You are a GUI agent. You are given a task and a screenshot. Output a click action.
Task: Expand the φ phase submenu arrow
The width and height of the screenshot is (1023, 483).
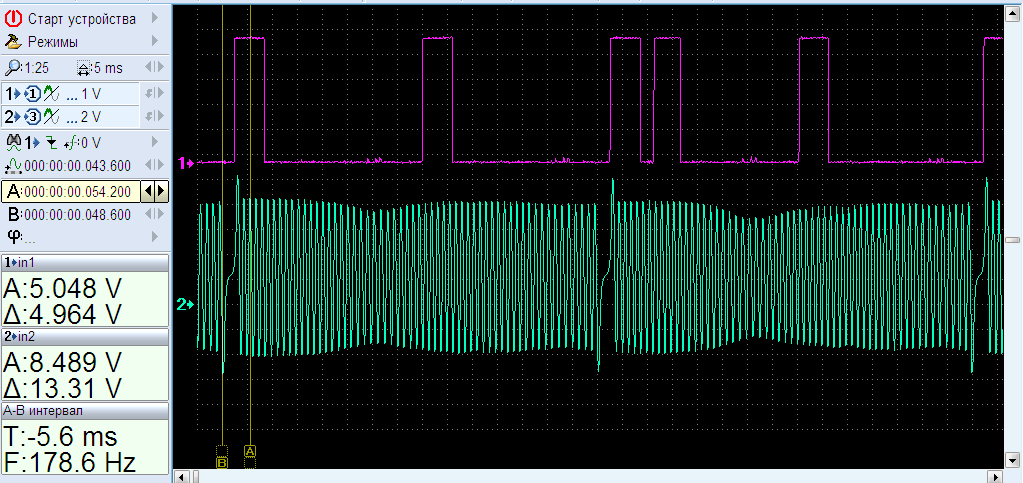(155, 235)
